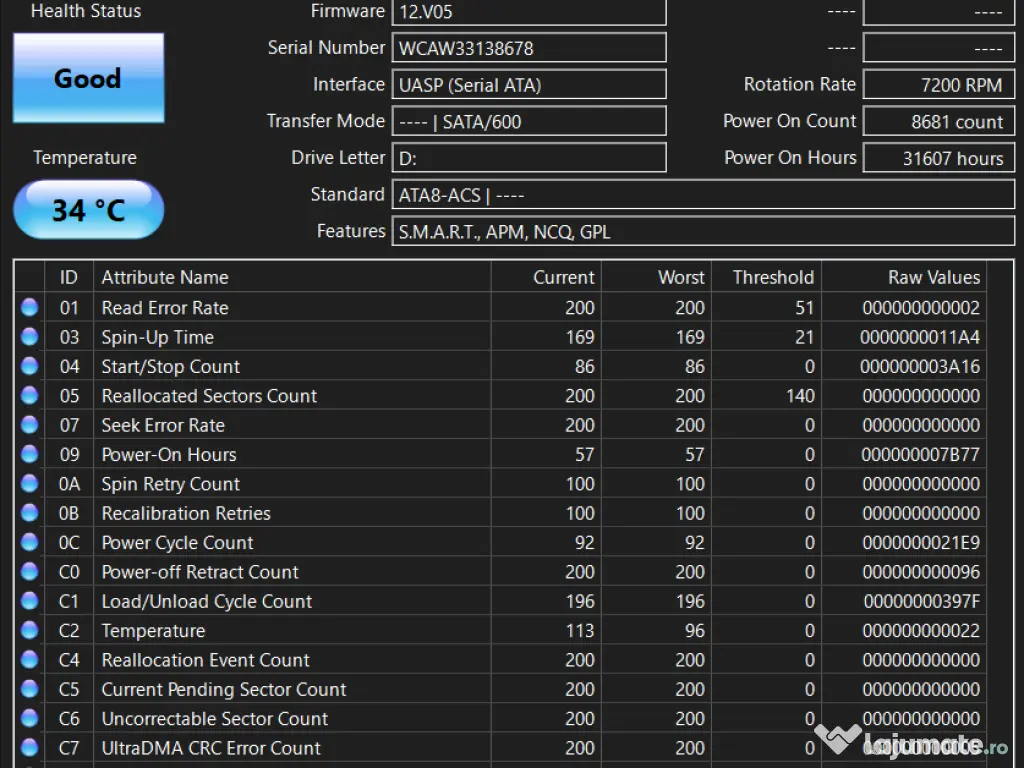Click the status orb beside Spin-Up Time
The width and height of the screenshot is (1024, 768).
[29, 337]
